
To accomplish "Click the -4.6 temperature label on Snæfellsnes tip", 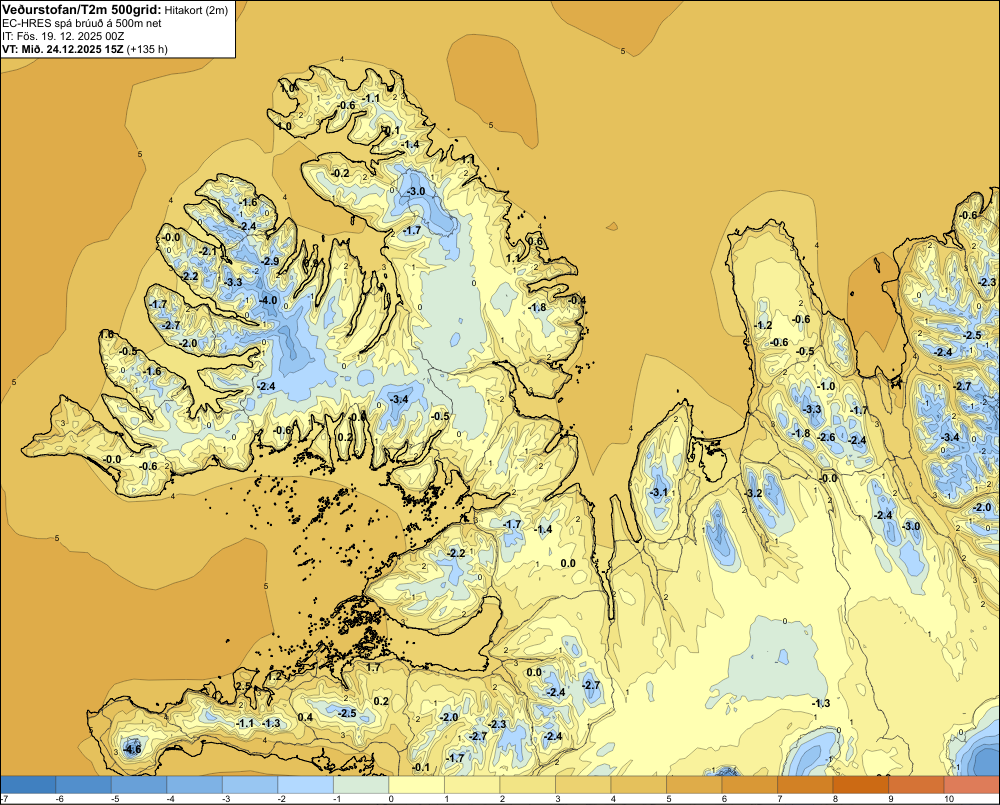I will coord(133,750).
